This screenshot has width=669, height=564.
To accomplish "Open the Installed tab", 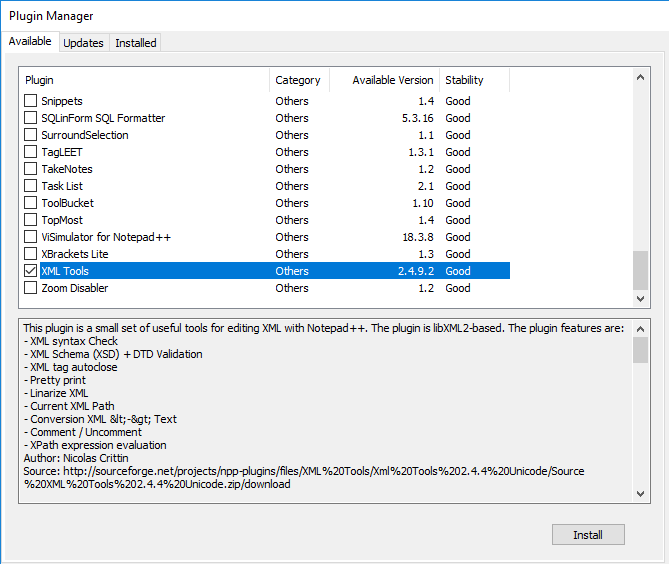I will pyautogui.click(x=136, y=43).
